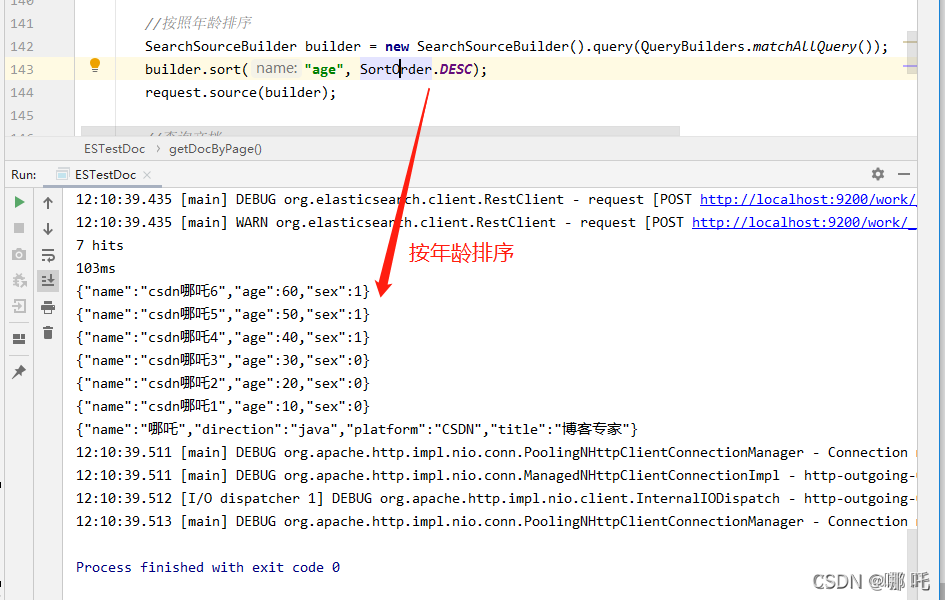Click line number 142 in gutter
This screenshot has width=945, height=600.
(x=22, y=46)
